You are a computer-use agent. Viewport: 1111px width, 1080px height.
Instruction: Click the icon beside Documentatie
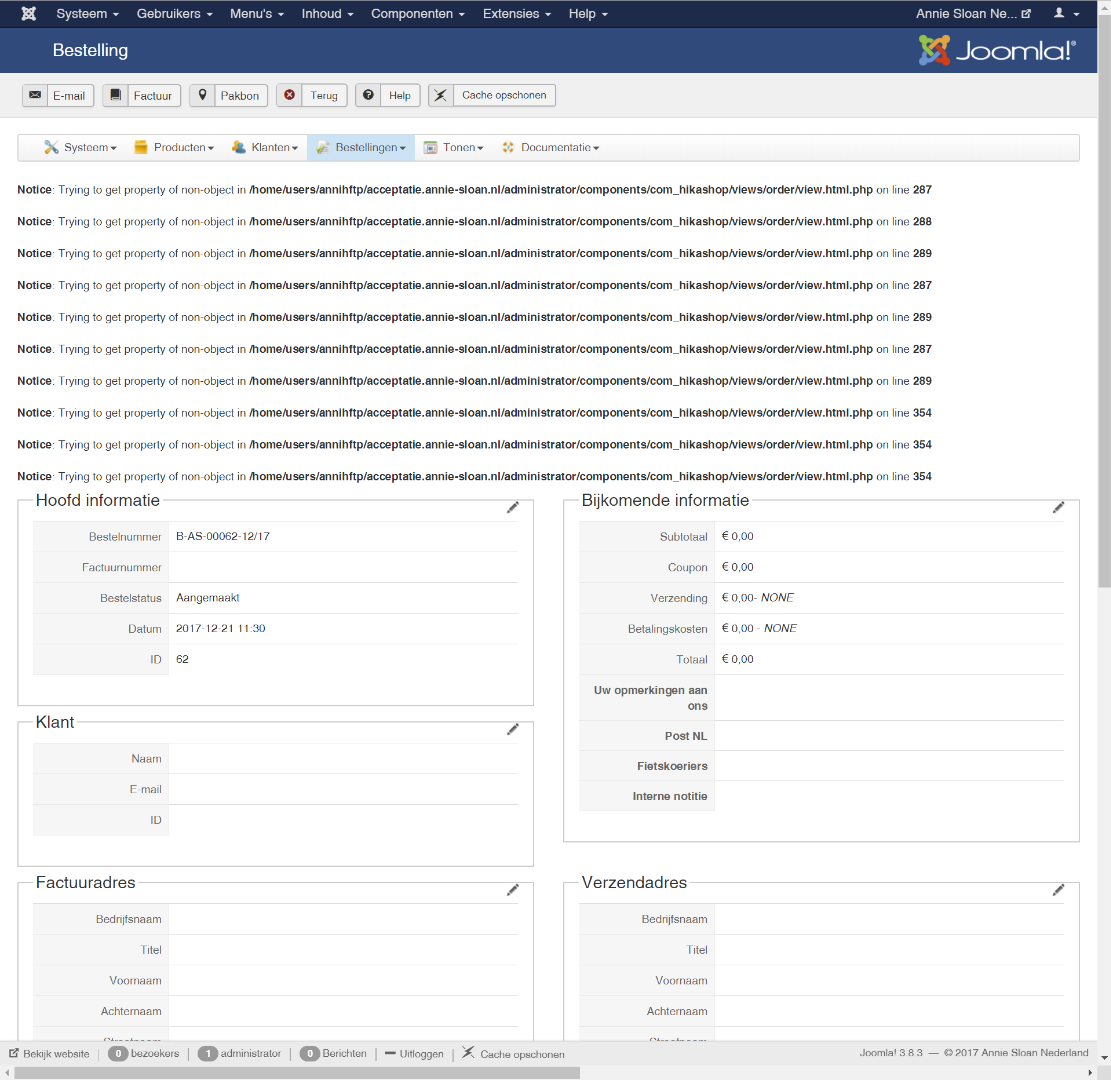click(508, 147)
